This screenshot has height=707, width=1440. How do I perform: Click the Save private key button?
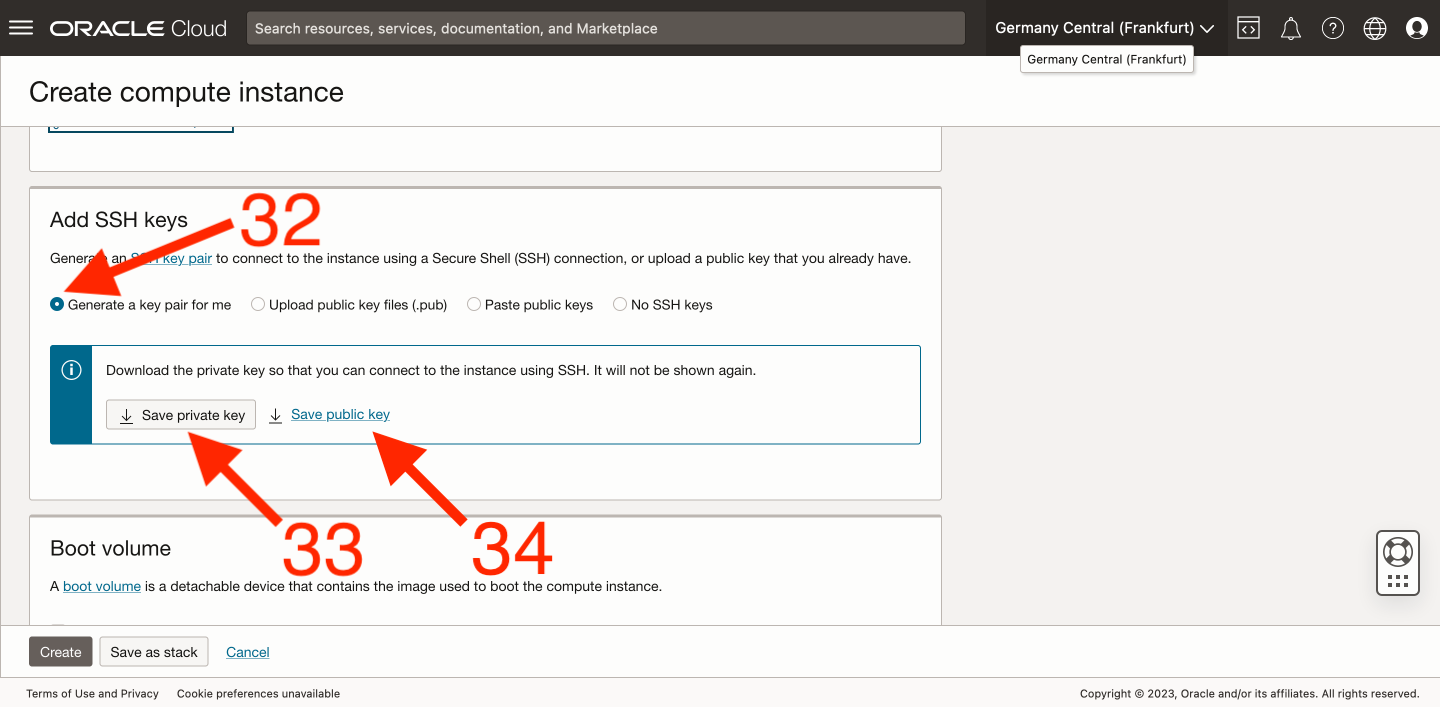click(181, 415)
